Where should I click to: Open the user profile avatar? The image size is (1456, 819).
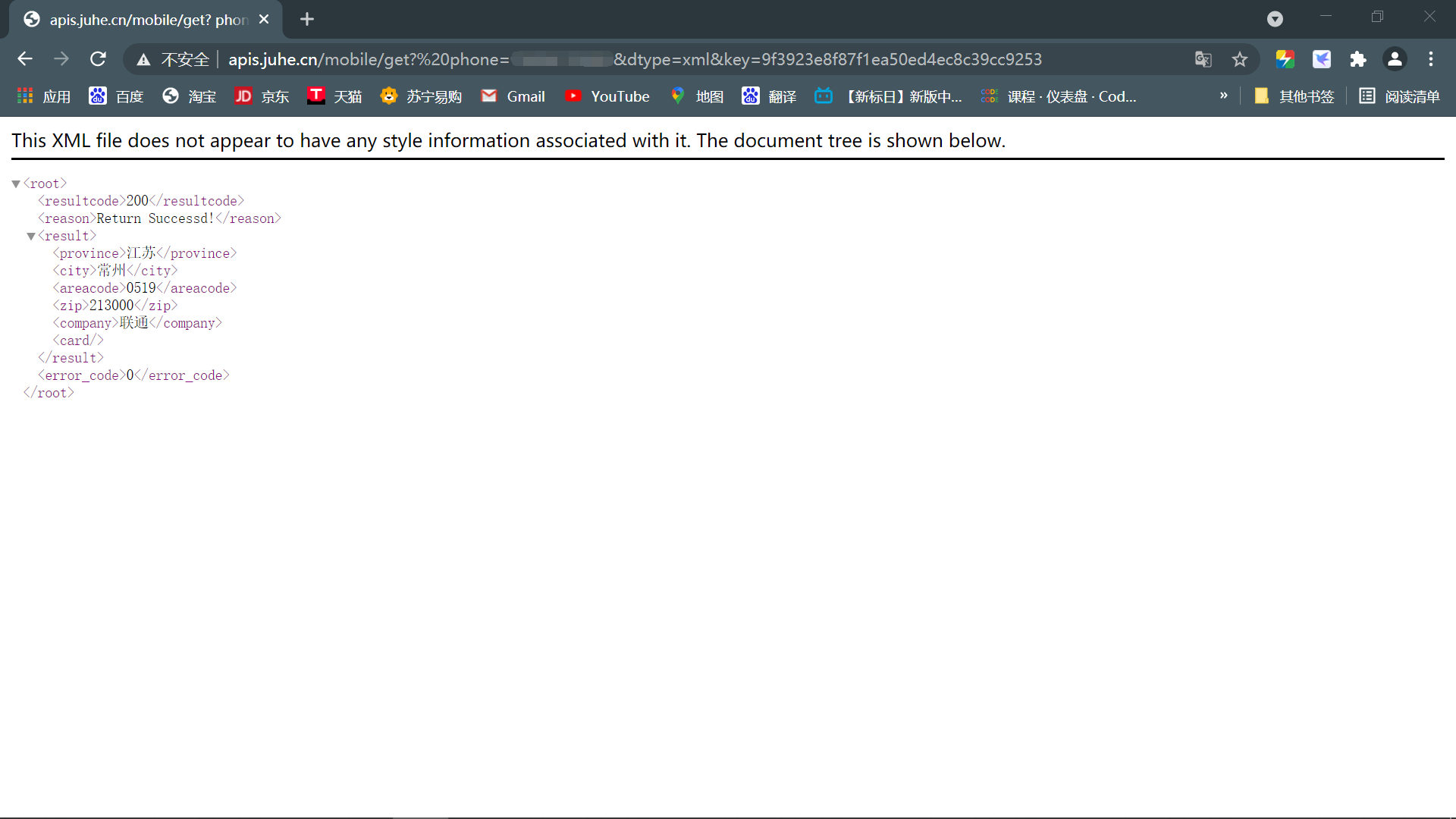pyautogui.click(x=1394, y=59)
